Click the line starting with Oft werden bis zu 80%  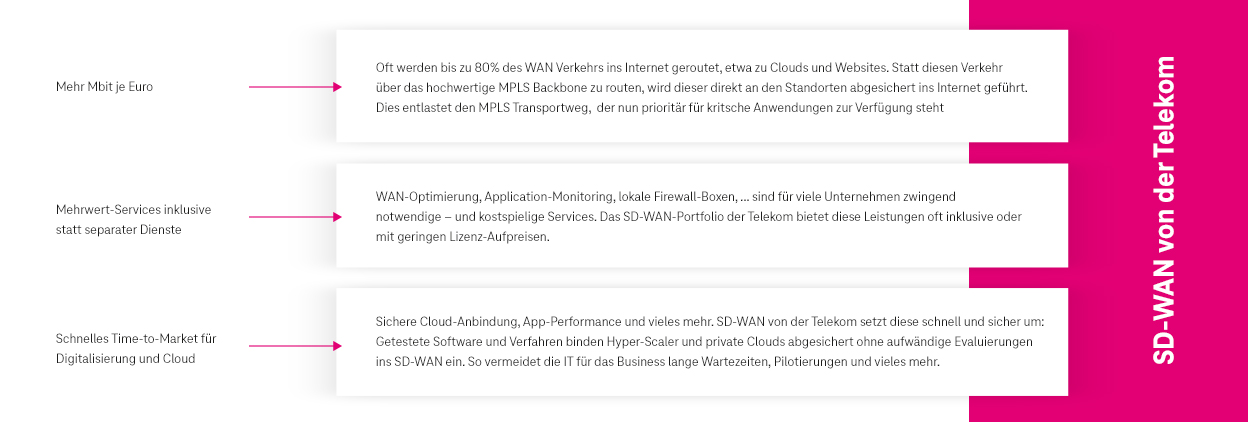click(x=700, y=68)
